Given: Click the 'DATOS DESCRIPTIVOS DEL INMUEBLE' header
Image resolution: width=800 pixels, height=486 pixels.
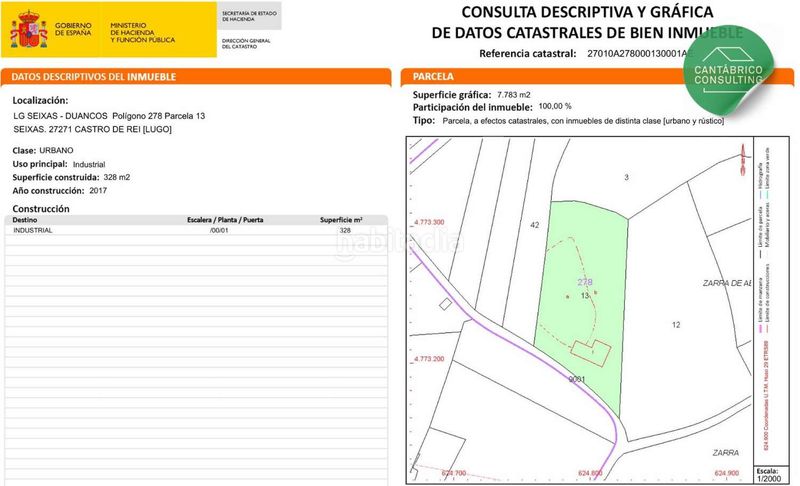Looking at the screenshot, I should click(93, 77).
